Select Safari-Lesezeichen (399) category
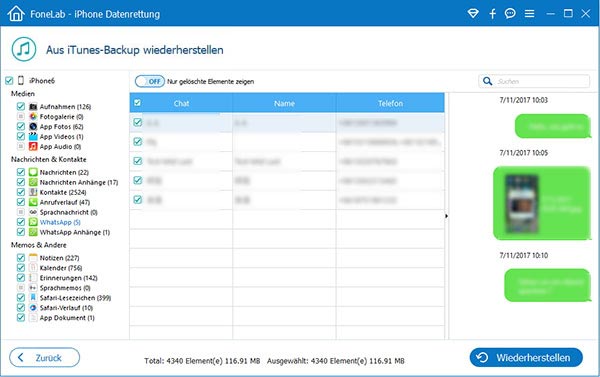Image resolution: width=600 pixels, height=377 pixels. click(x=75, y=297)
